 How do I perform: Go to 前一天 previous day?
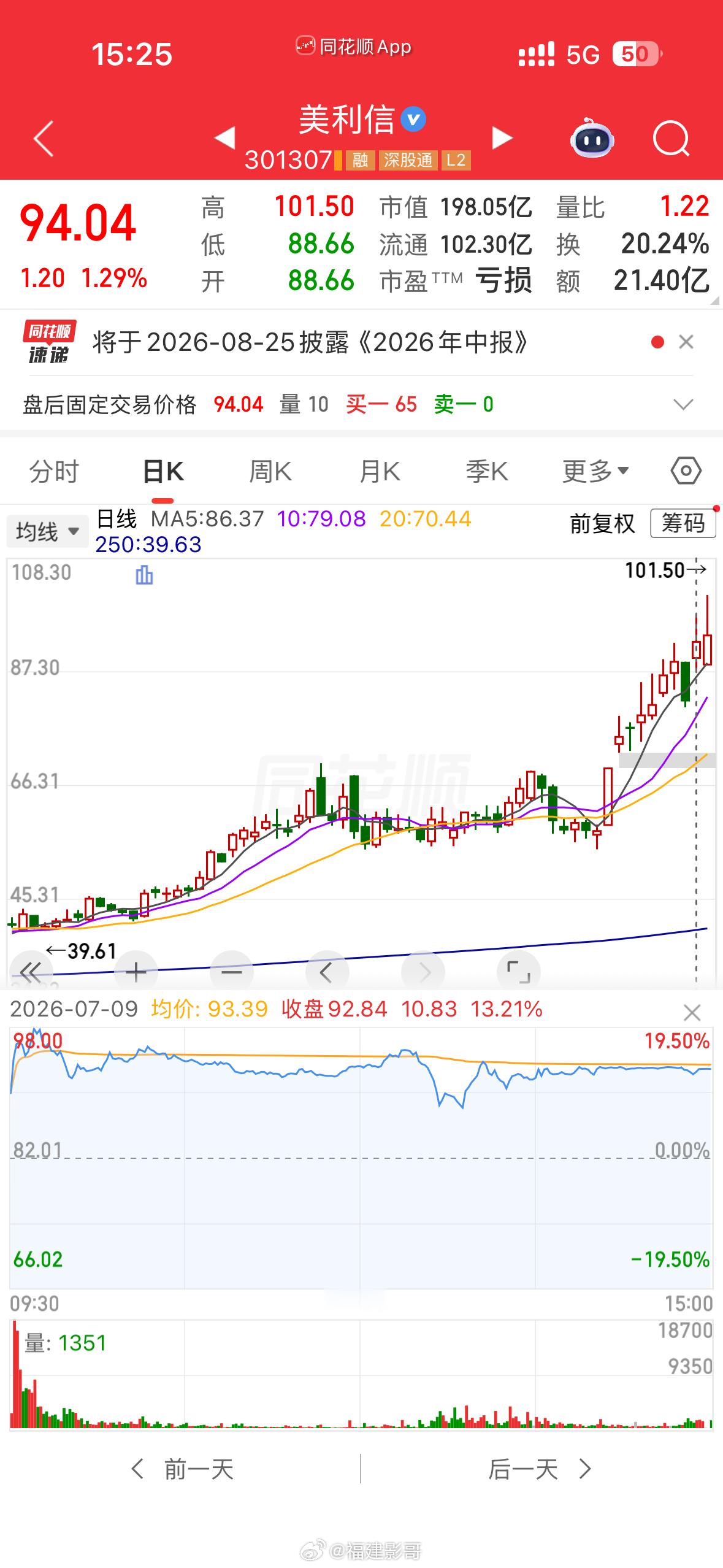pos(183,1469)
